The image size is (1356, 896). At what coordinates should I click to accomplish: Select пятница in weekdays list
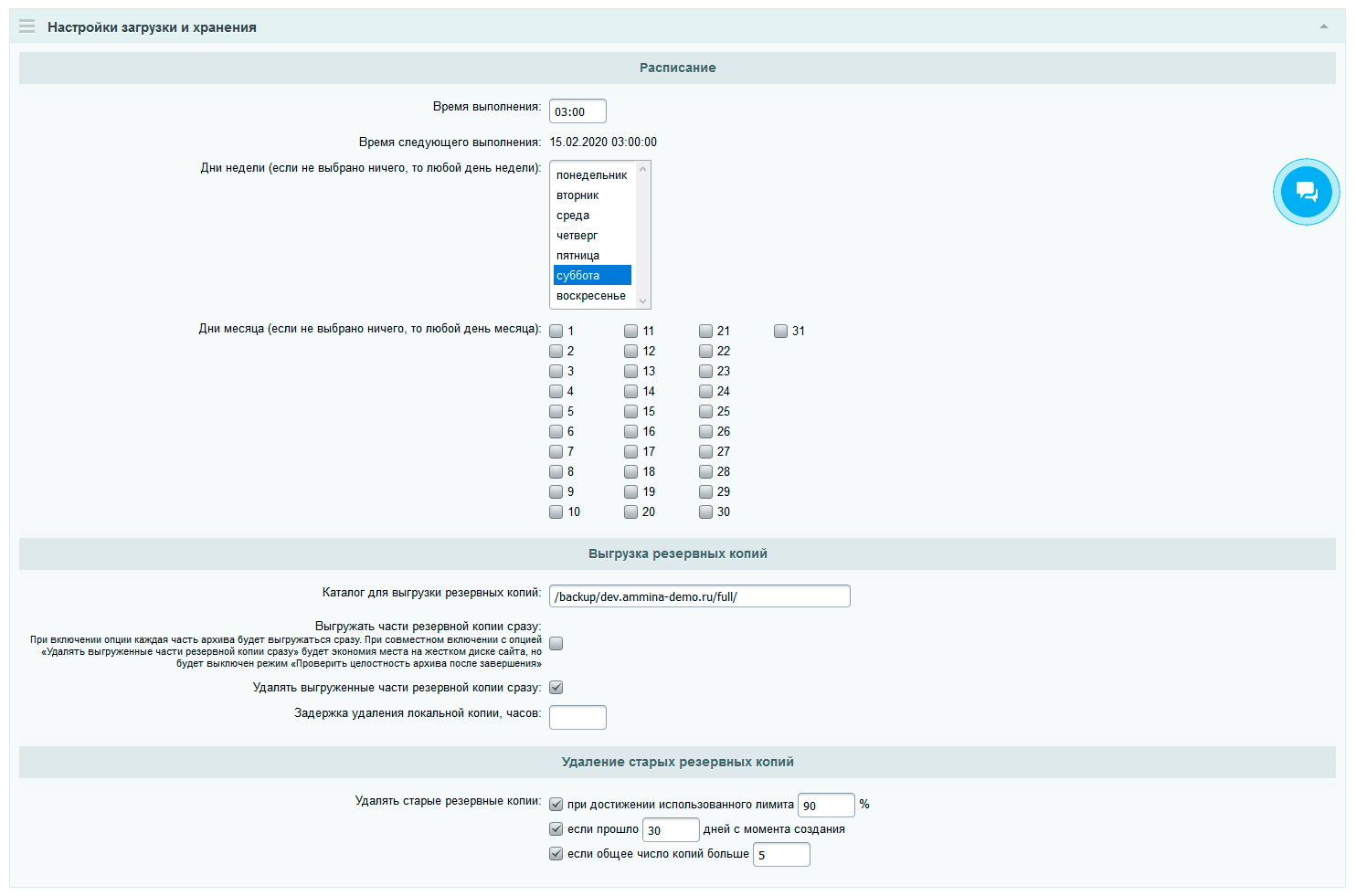pyautogui.click(x=592, y=256)
